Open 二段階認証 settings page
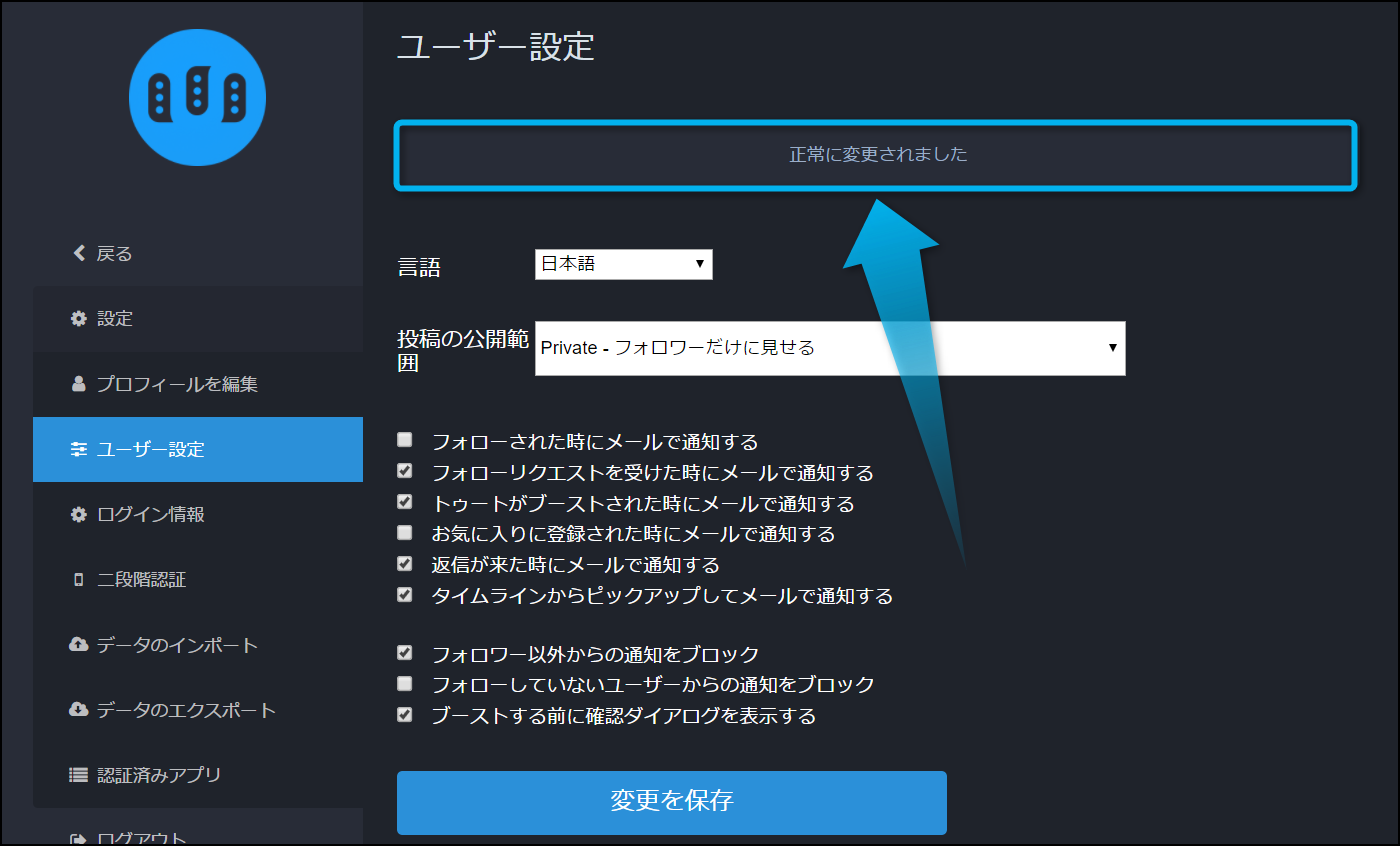The image size is (1400, 846). click(x=141, y=580)
